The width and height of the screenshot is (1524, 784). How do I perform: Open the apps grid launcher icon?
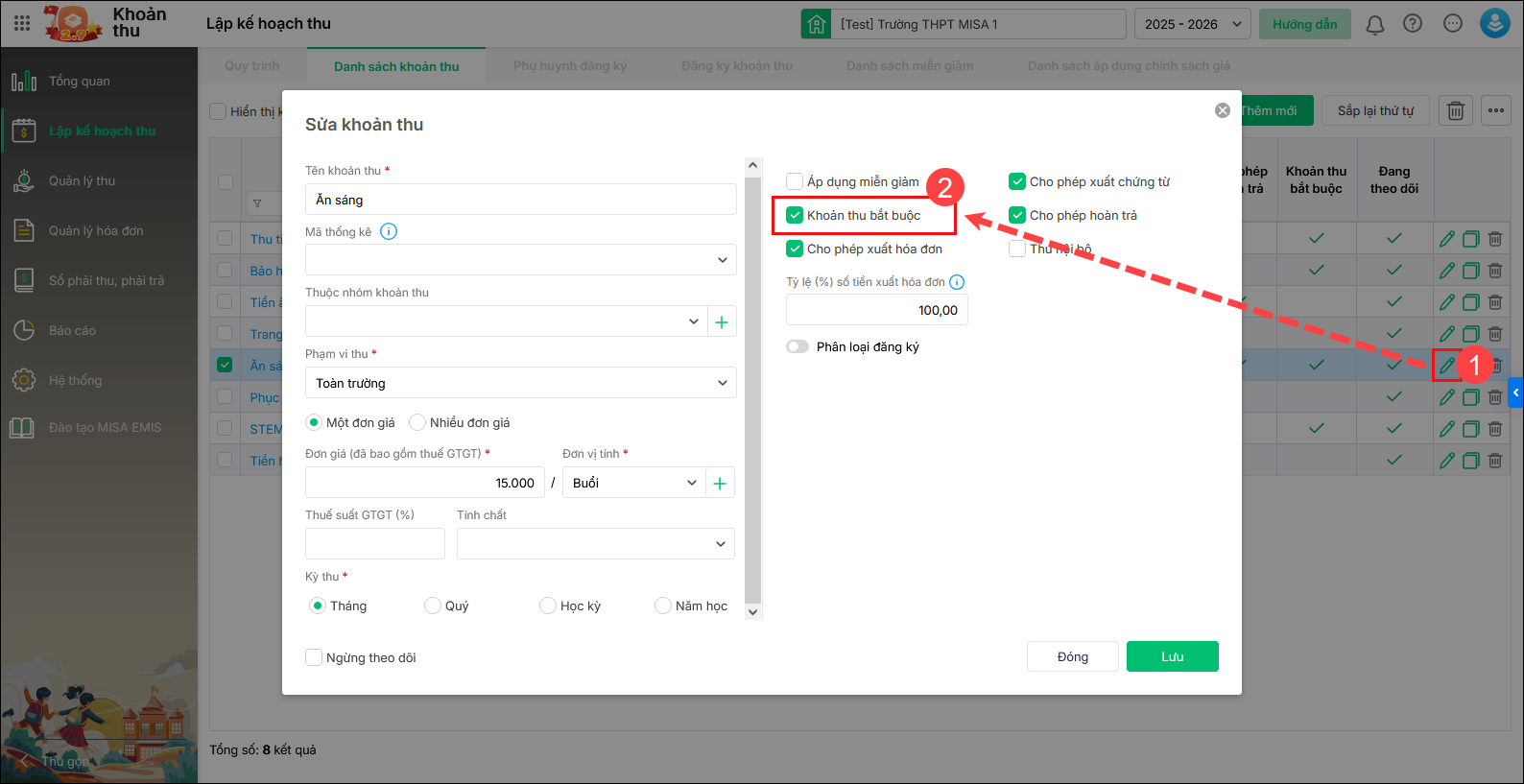[x=22, y=23]
